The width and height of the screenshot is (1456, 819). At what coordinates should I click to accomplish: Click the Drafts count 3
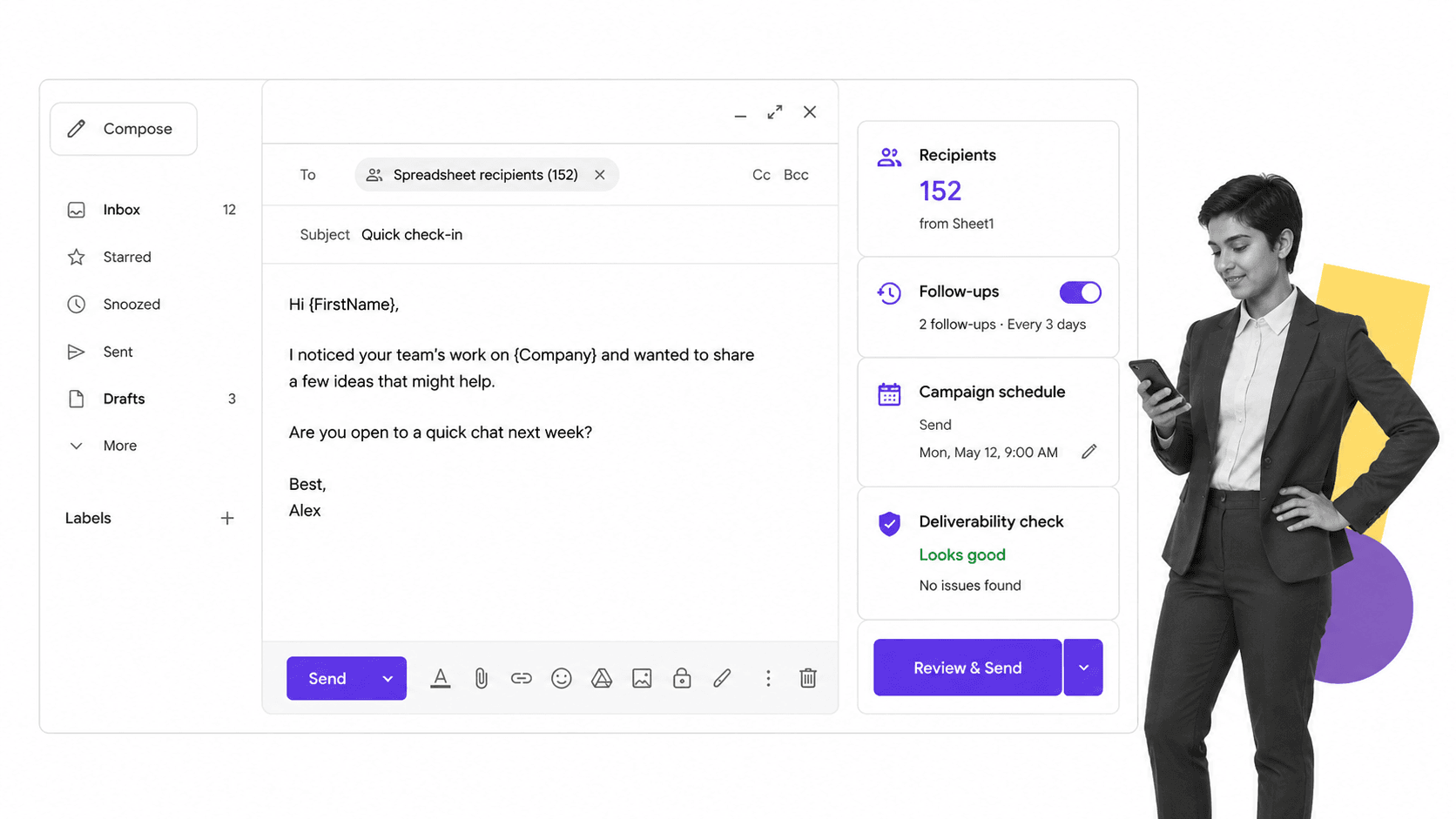coord(232,399)
